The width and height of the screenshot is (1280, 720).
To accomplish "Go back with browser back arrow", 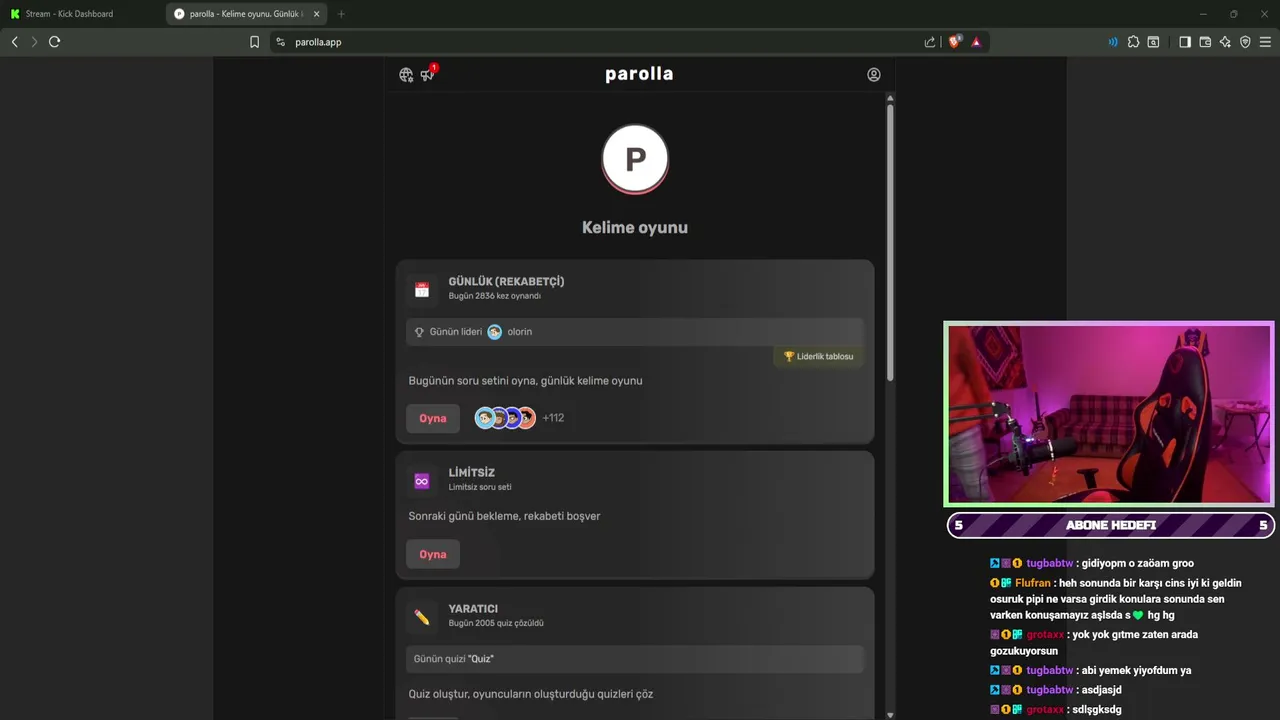I will (14, 42).
